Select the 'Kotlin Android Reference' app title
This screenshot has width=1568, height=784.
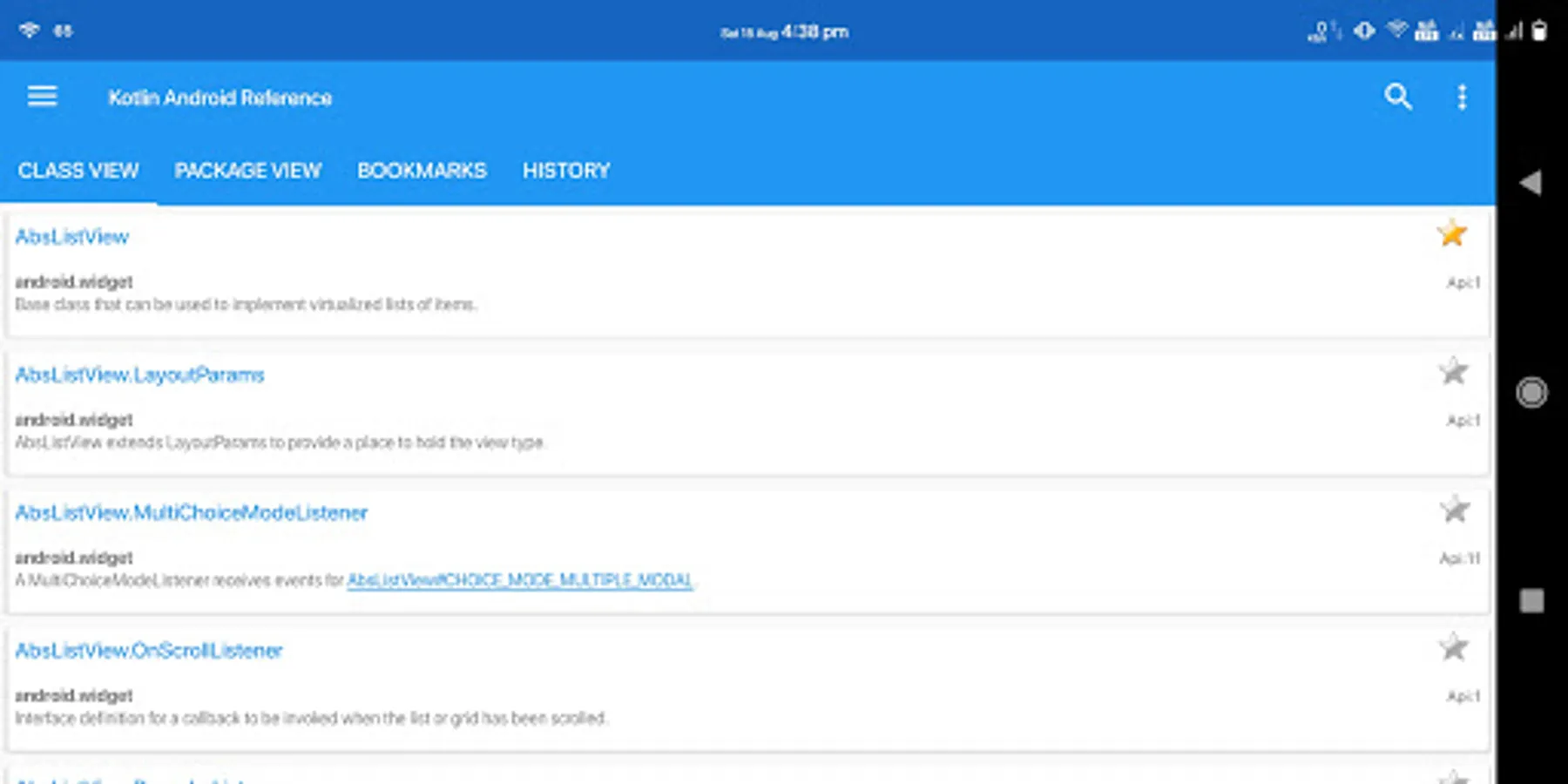pos(220,98)
